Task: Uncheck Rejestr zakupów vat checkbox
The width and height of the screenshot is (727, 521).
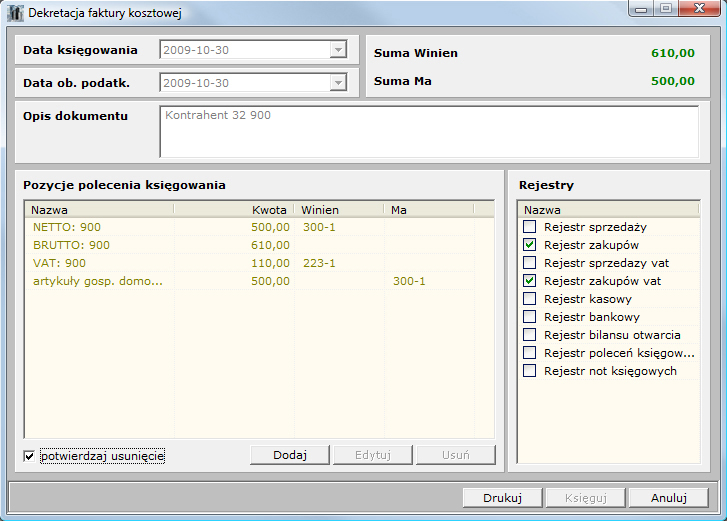Action: click(529, 281)
